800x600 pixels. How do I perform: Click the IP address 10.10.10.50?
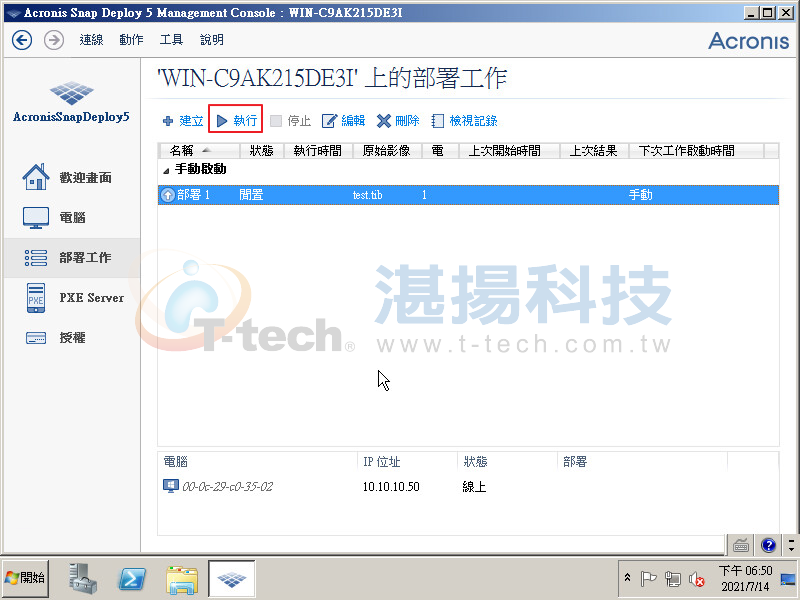[391, 487]
